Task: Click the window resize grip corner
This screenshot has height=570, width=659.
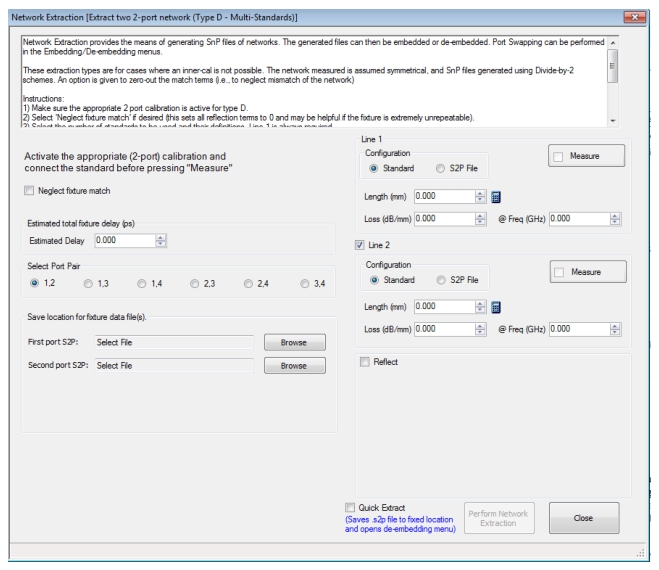Action: [x=641, y=553]
